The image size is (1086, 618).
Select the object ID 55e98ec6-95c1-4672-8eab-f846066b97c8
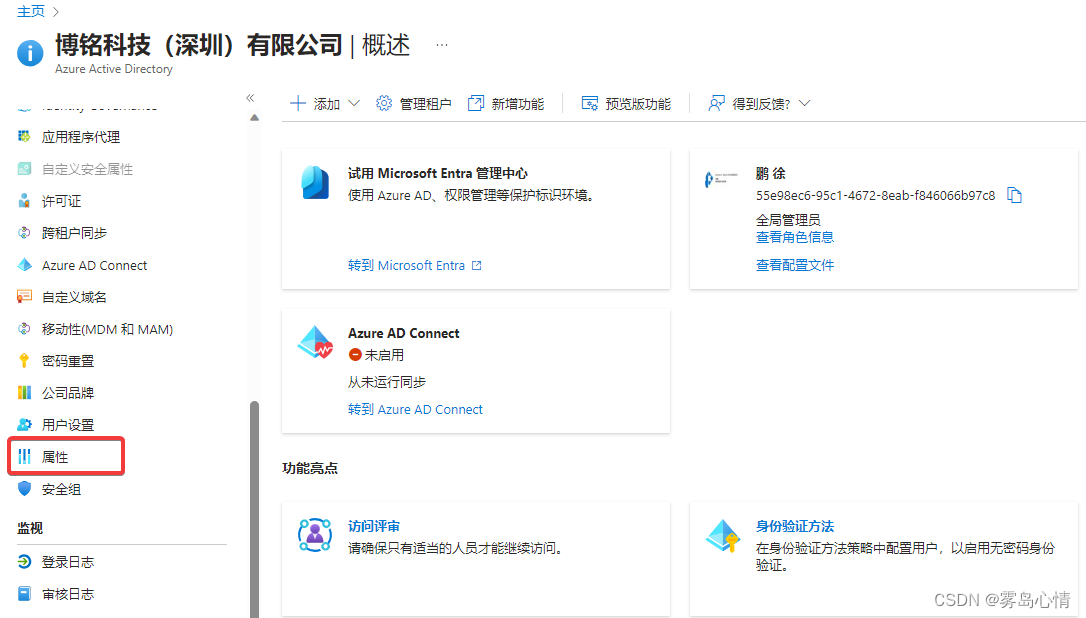[875, 195]
